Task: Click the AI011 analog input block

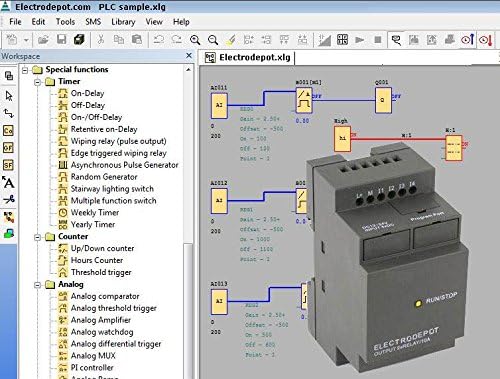Action: [219, 106]
